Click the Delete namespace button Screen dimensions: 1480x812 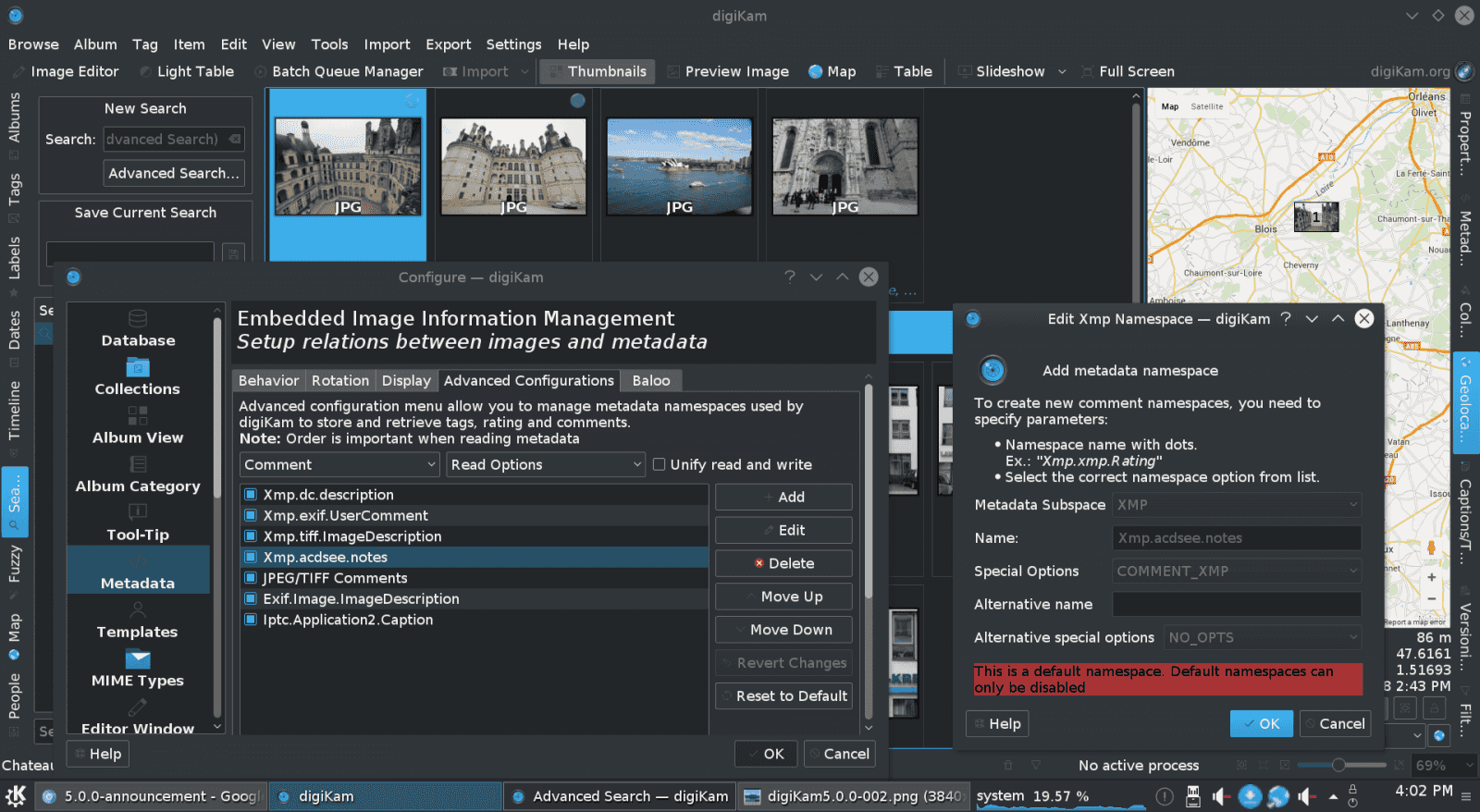[783, 563]
